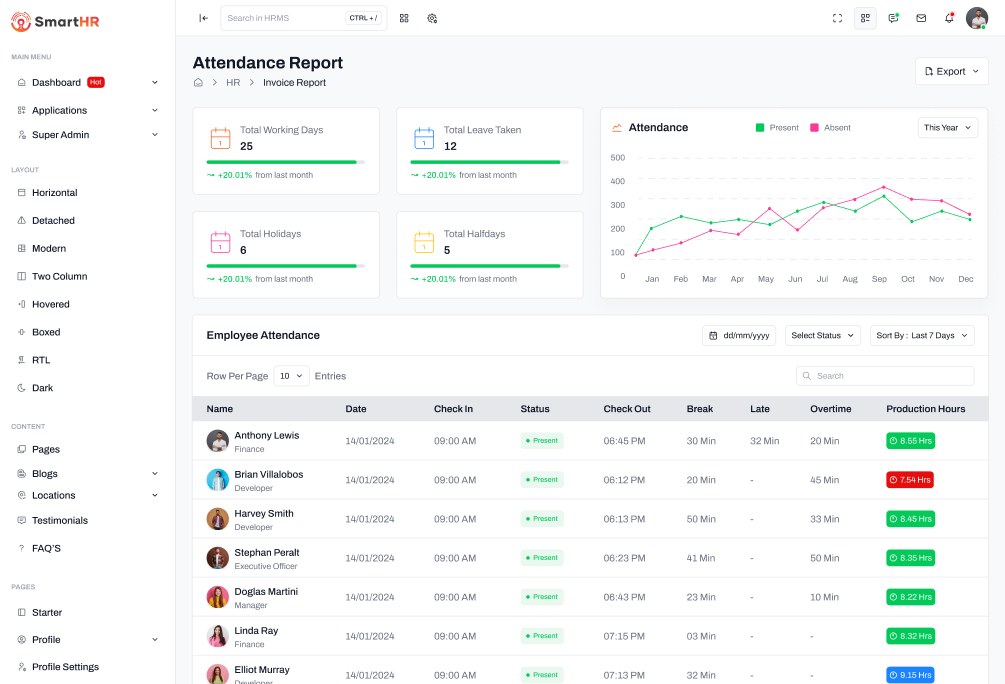Open the settings gear icon in the top bar
This screenshot has height=684, width=1005.
click(x=432, y=18)
